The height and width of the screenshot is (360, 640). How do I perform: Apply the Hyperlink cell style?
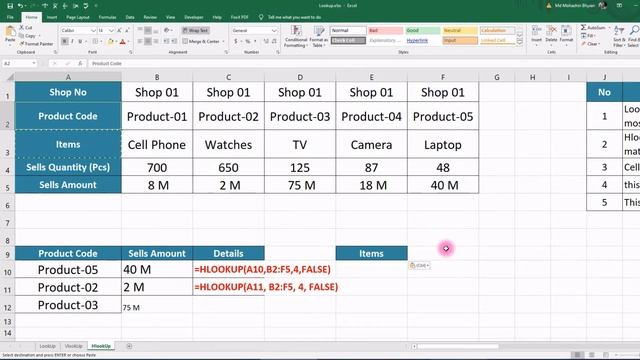[422, 40]
